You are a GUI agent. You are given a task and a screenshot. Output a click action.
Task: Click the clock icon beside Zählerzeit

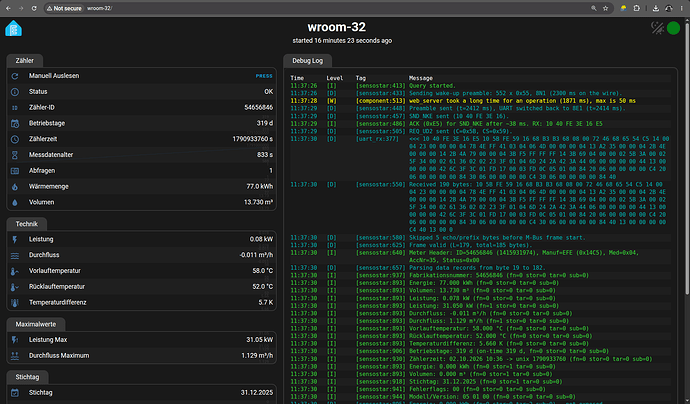tap(15, 140)
